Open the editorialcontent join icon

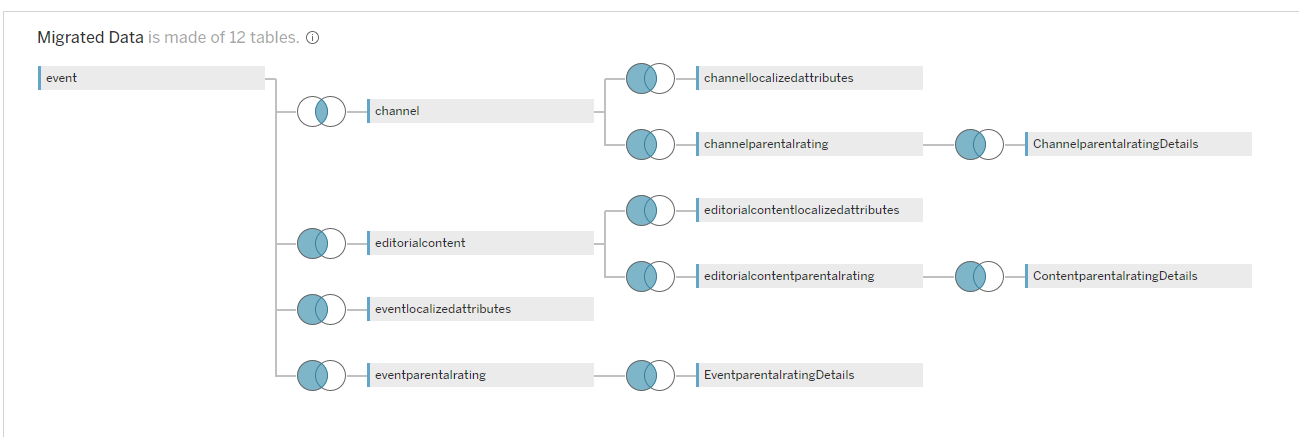tap(321, 243)
